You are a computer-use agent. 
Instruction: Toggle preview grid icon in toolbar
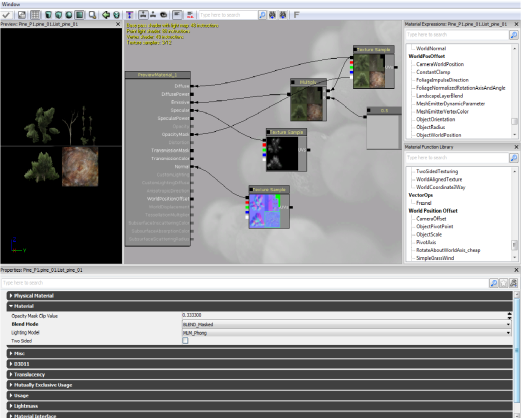tap(35, 15)
